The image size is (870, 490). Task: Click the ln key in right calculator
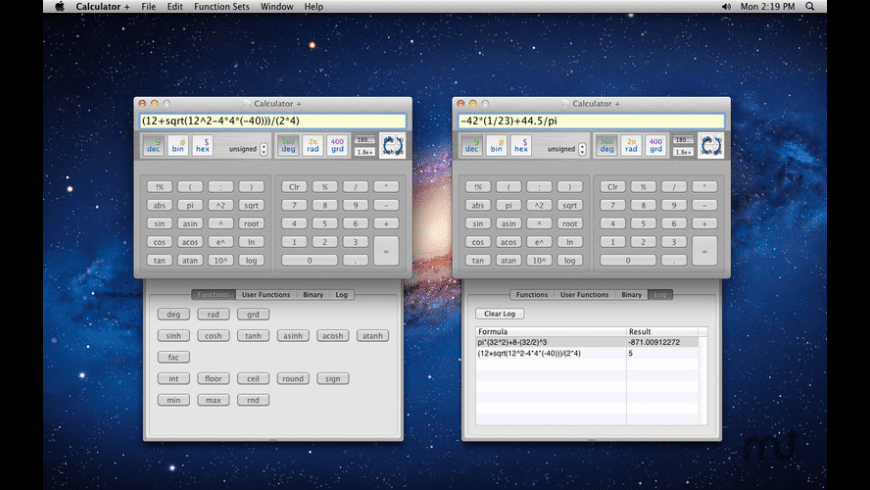[x=570, y=242]
